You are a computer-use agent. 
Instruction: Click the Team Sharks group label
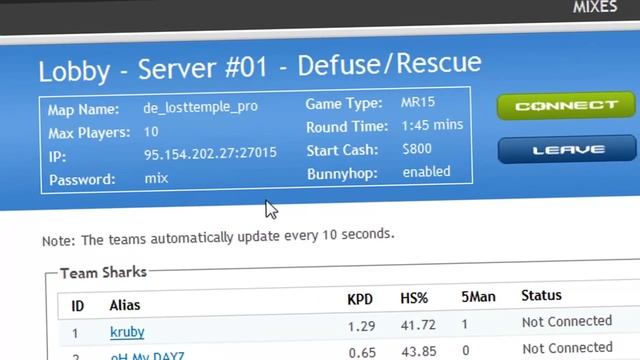click(103, 273)
